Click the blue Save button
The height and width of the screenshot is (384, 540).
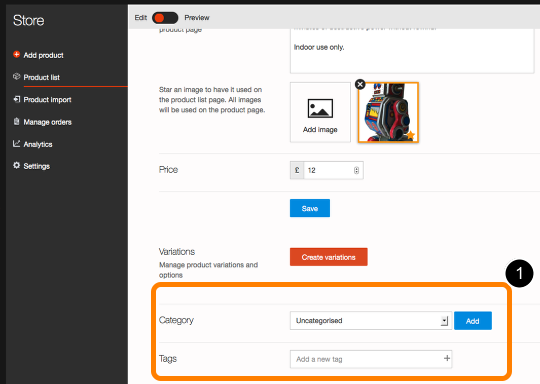[310, 208]
